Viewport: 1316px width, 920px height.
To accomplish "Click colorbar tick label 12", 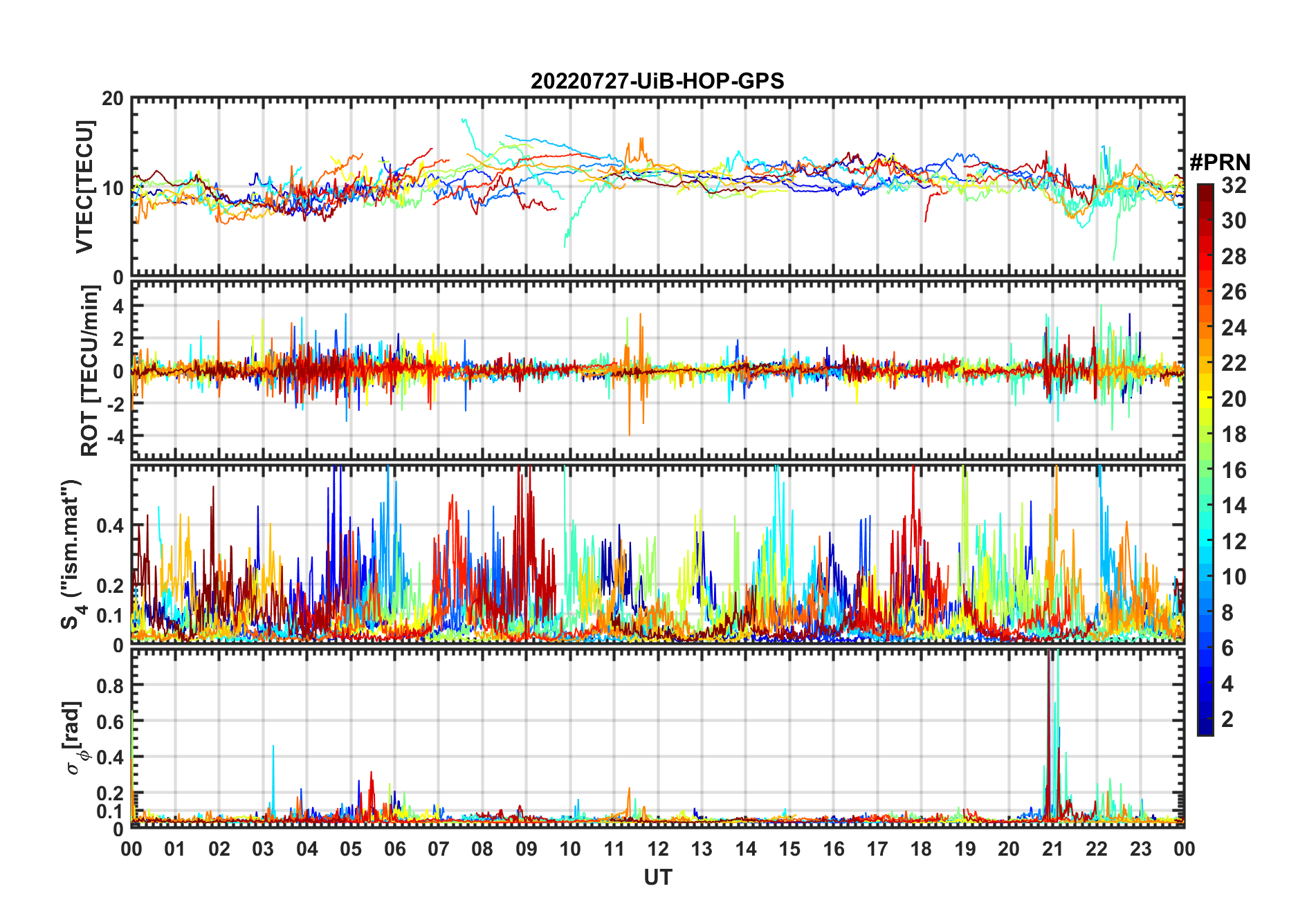I will point(1234,542).
